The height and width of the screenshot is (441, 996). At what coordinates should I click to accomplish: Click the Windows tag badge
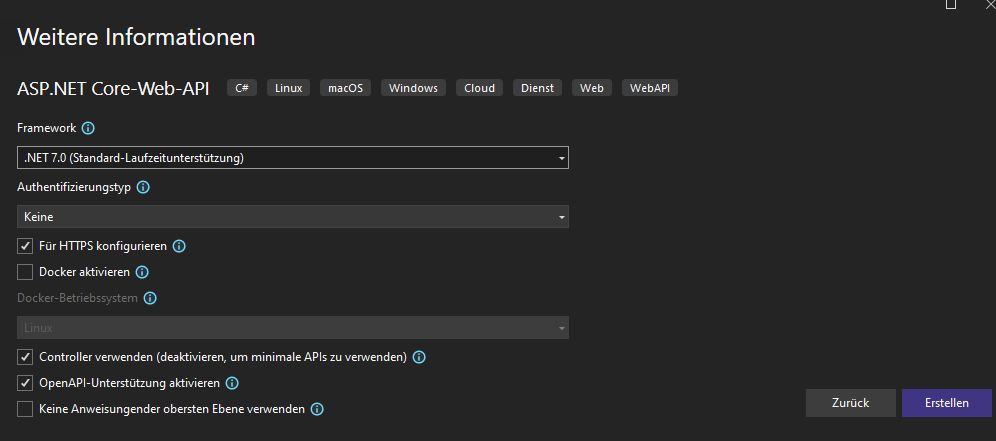pos(414,88)
